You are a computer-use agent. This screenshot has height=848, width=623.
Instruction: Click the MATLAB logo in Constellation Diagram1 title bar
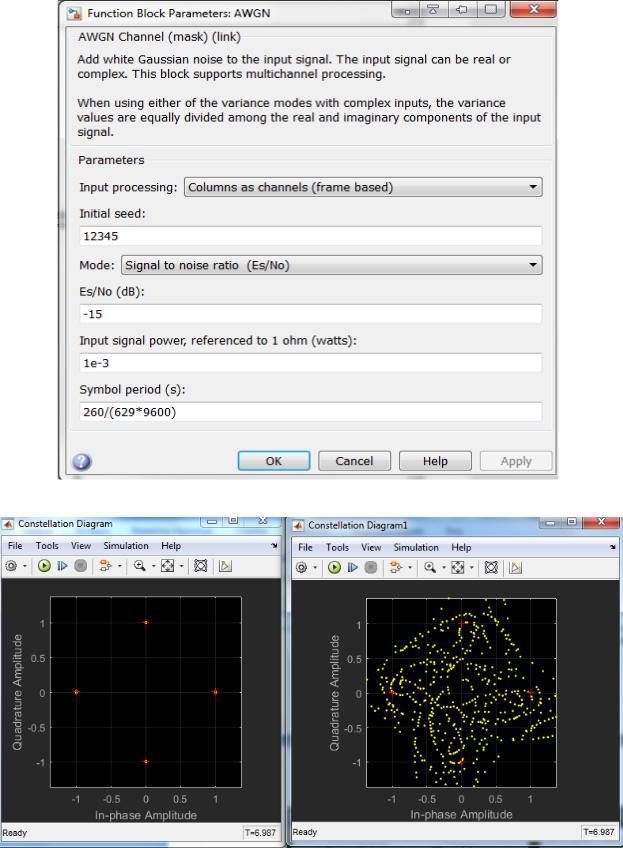click(x=298, y=525)
